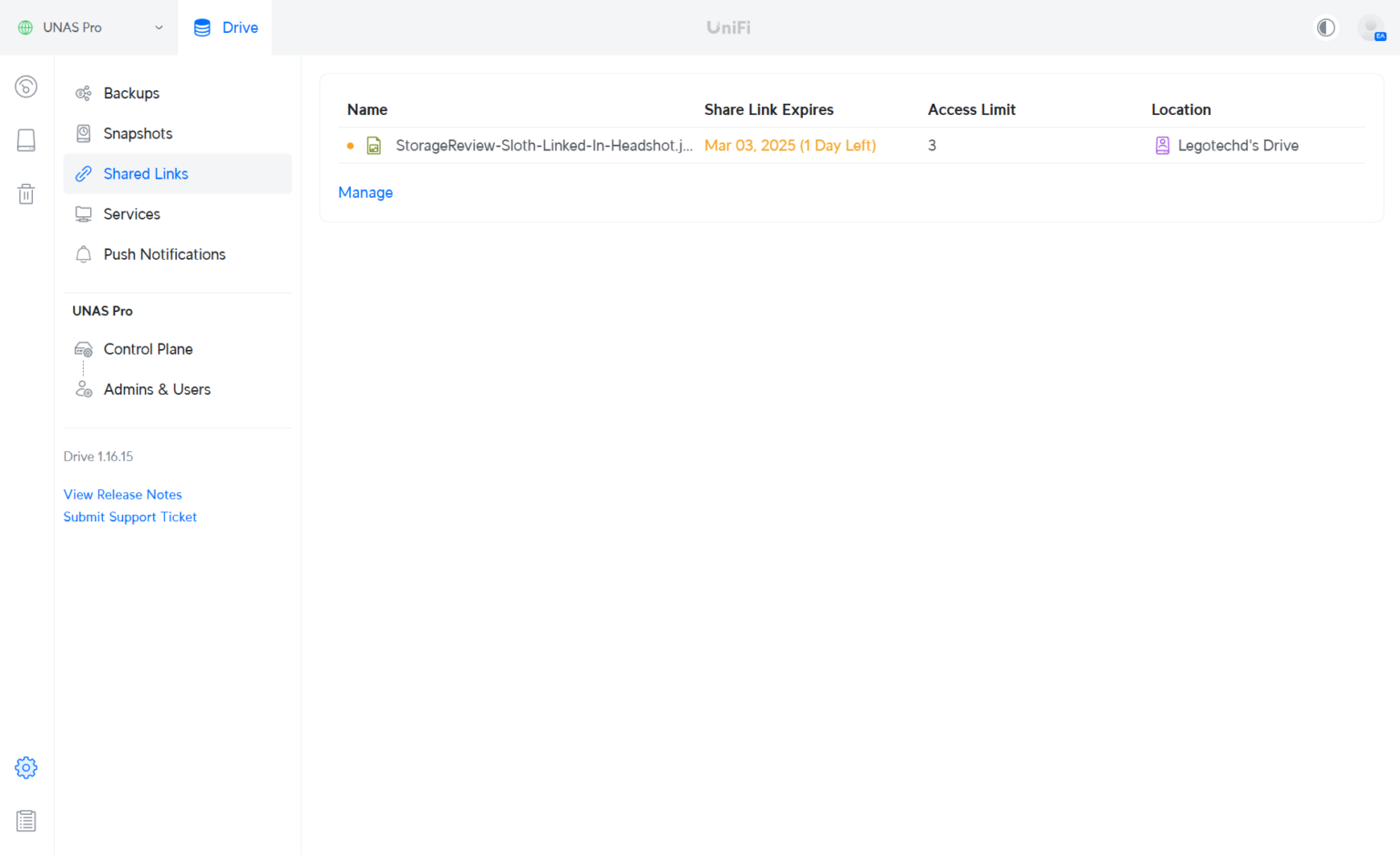1400x855 pixels.
Task: Open the View Release Notes link
Action: tap(122, 494)
